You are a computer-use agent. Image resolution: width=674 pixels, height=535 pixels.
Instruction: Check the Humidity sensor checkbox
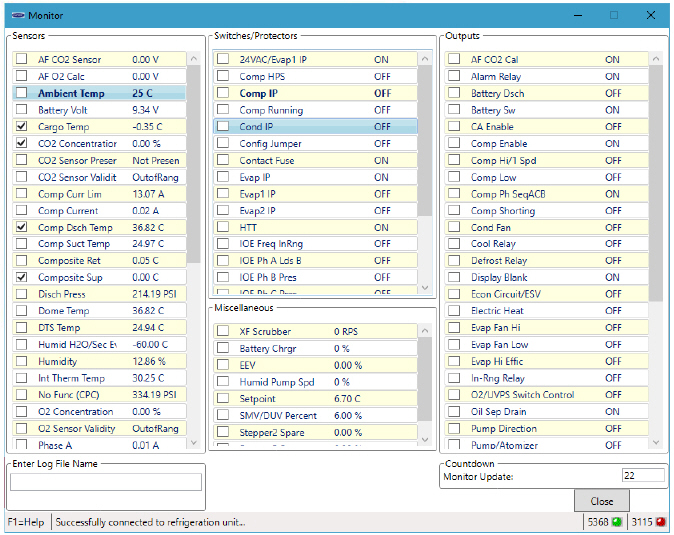(21, 361)
